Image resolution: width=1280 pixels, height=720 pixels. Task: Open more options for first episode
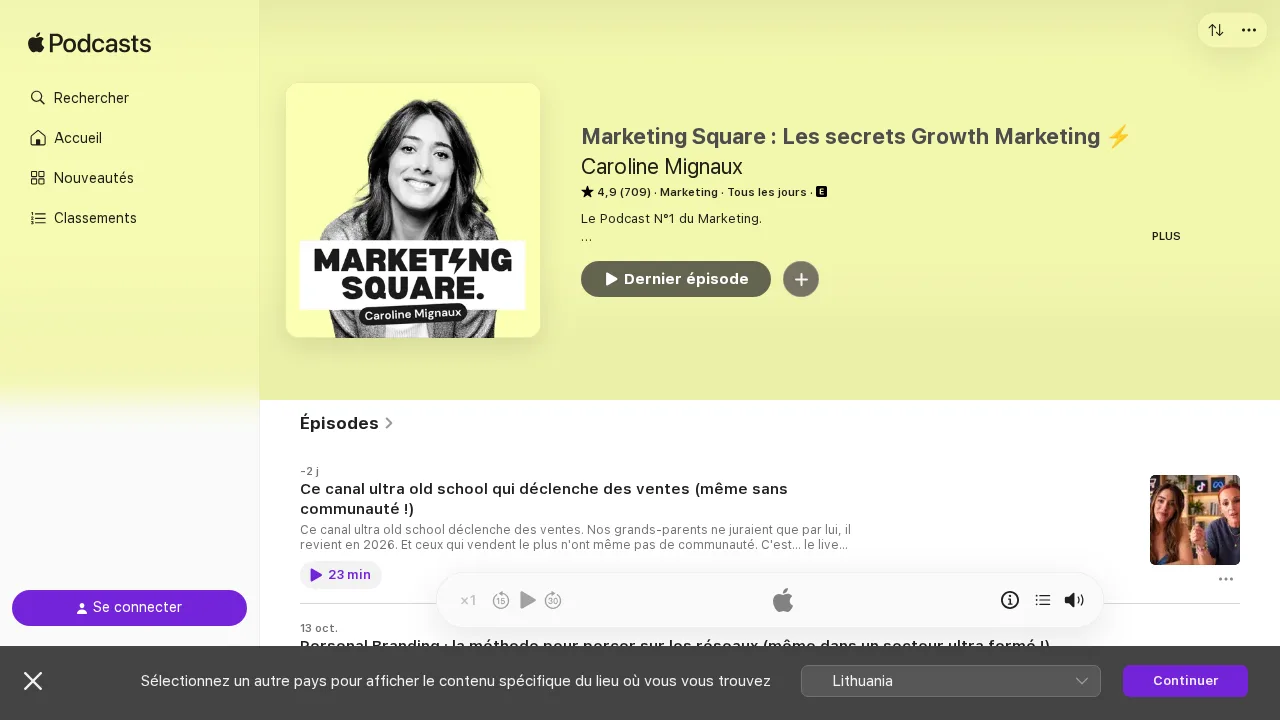pos(1226,579)
